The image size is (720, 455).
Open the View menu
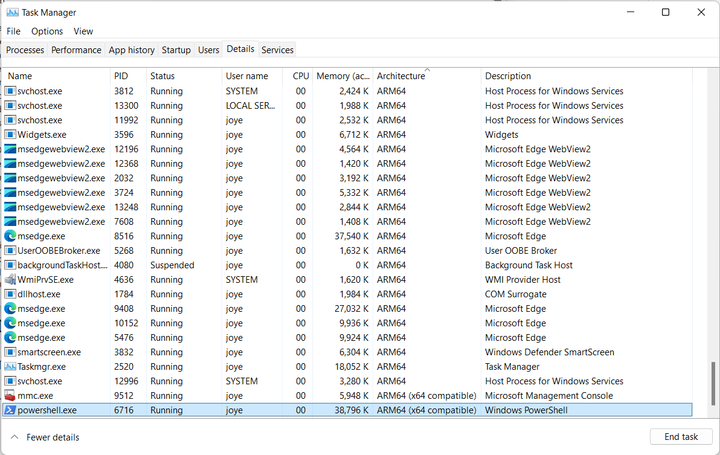(x=83, y=31)
